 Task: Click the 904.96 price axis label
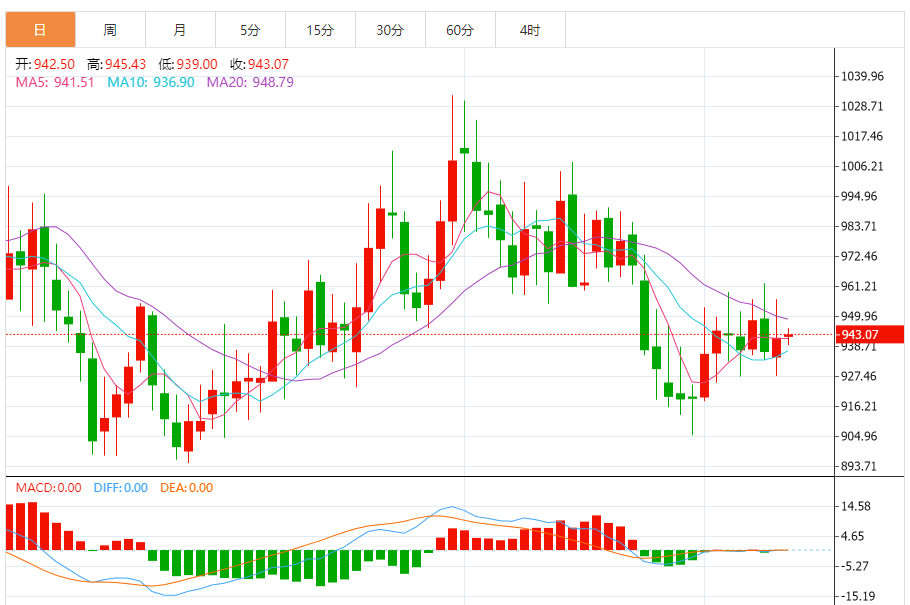coord(859,436)
